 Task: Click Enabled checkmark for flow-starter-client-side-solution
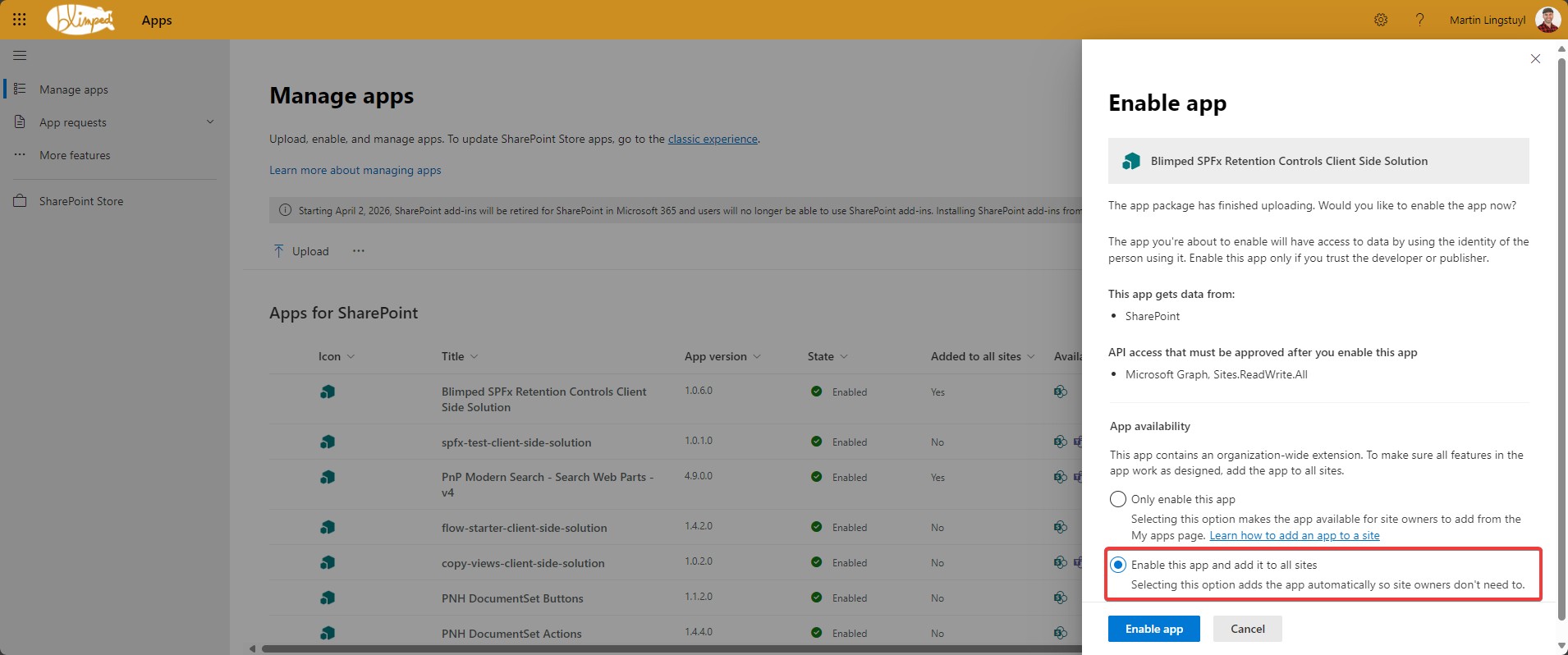coord(816,527)
